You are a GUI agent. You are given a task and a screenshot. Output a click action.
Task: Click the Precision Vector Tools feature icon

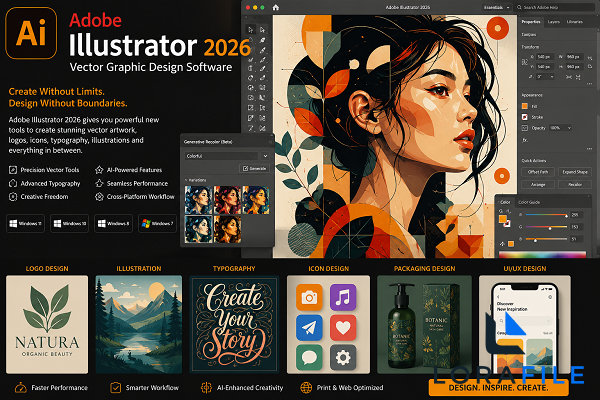[13, 170]
